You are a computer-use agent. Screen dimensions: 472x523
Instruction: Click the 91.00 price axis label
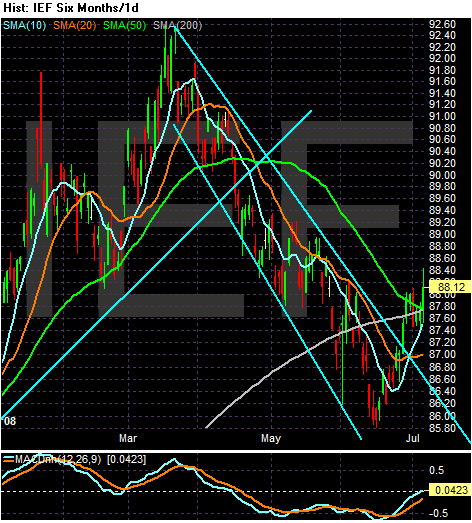[442, 116]
